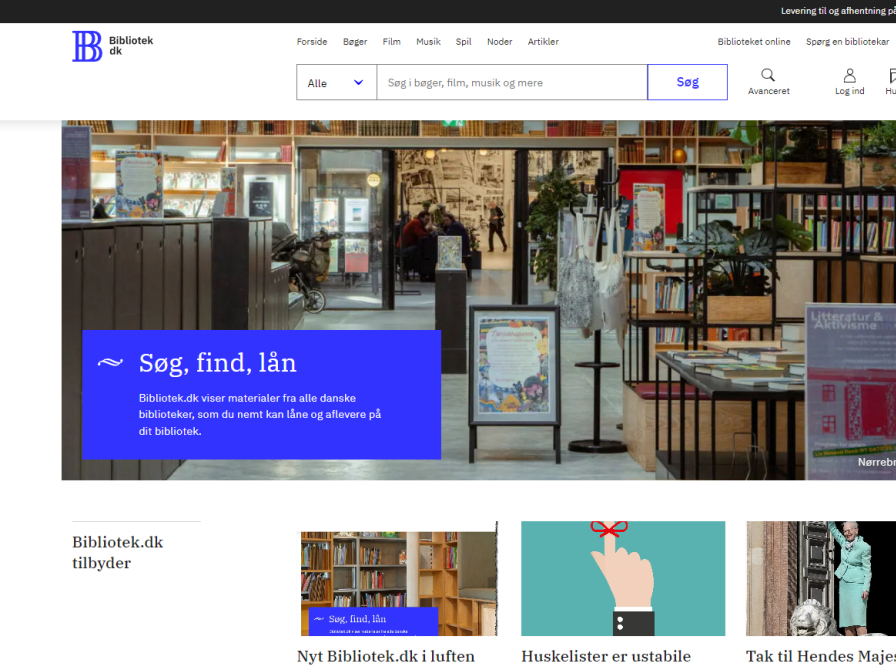Click the Søg, find, lån banner heading
Viewport: 896px width, 670px height.
point(217,362)
